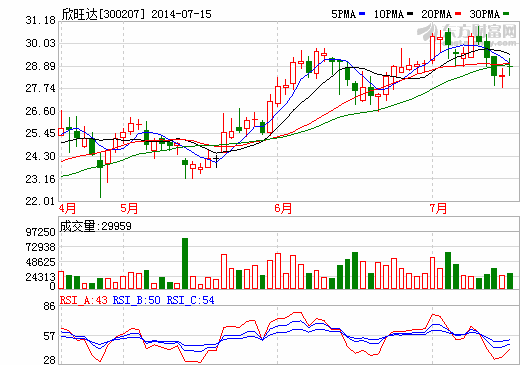The width and height of the screenshot is (520, 365).
Task: Click the 27.74 price axis label
Action: tap(40, 88)
